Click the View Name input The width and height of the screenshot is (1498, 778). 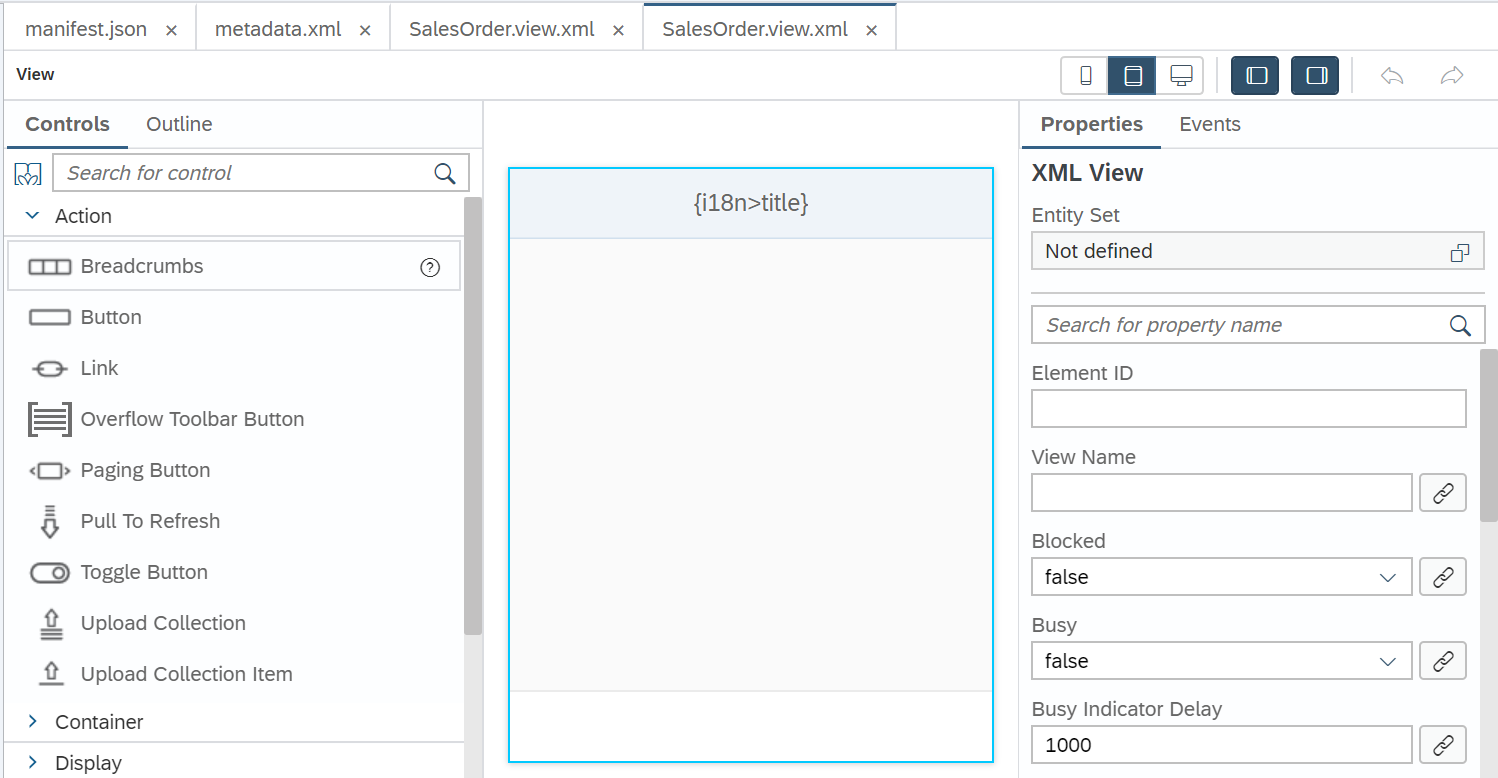click(1222, 493)
